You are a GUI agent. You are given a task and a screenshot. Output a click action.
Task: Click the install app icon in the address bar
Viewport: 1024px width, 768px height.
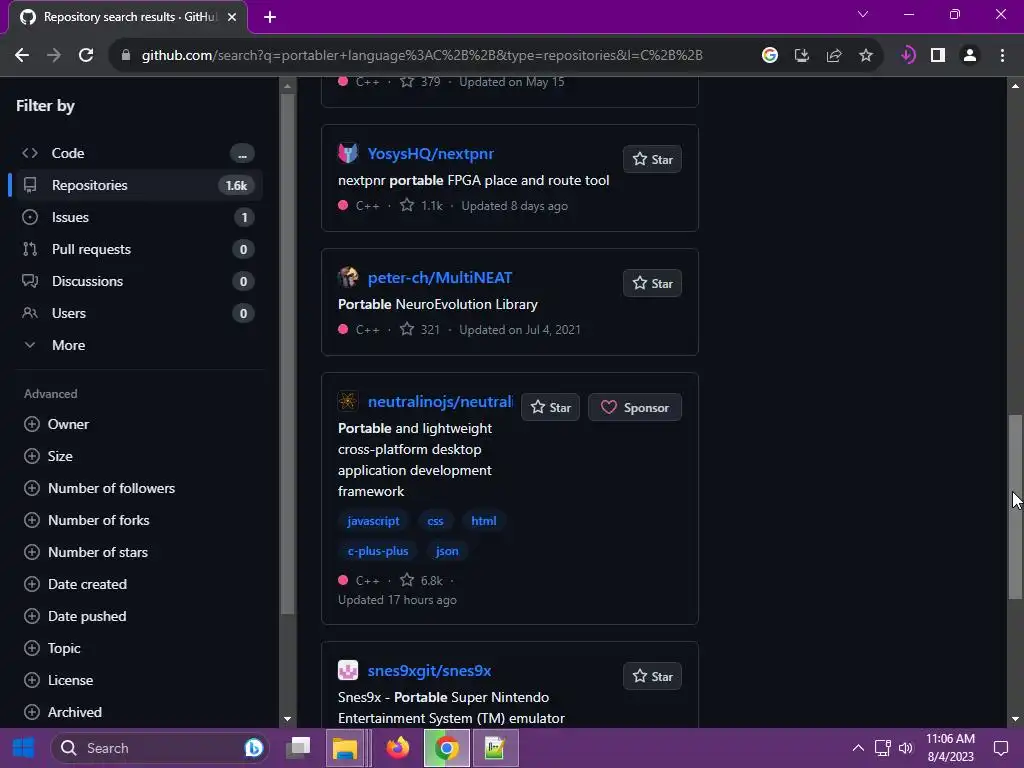pyautogui.click(x=801, y=56)
